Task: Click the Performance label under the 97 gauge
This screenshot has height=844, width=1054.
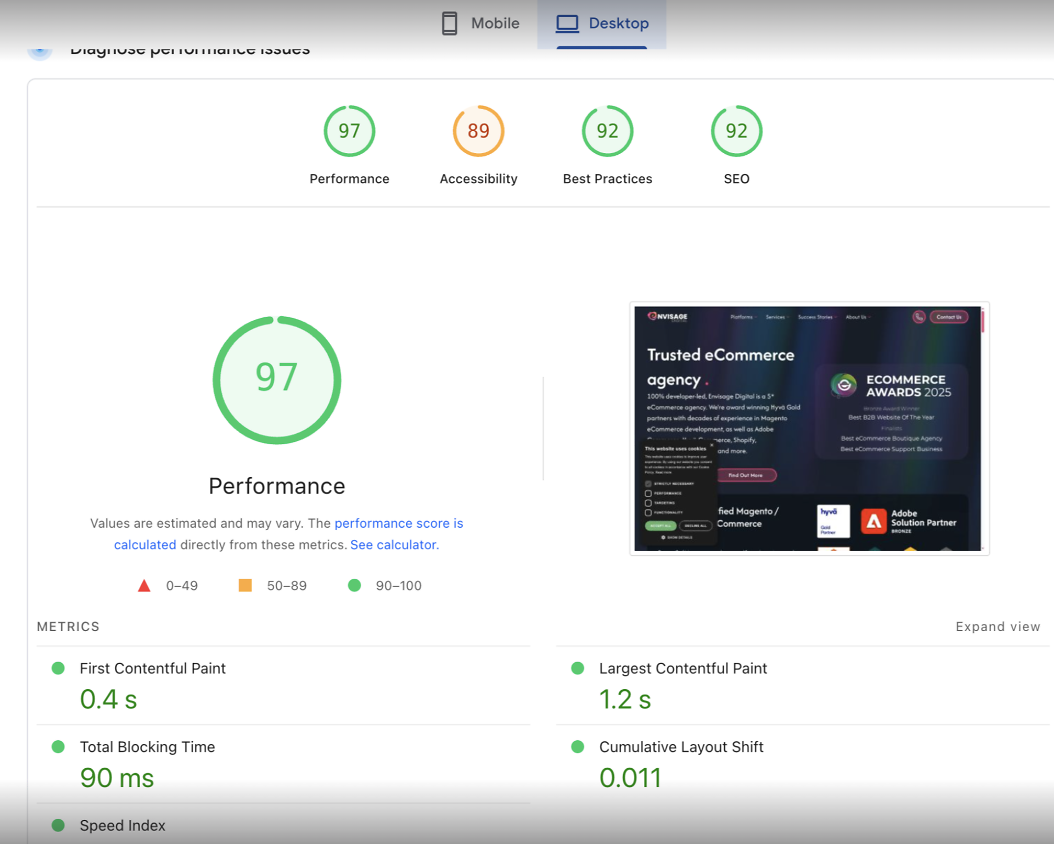Action: (x=350, y=179)
